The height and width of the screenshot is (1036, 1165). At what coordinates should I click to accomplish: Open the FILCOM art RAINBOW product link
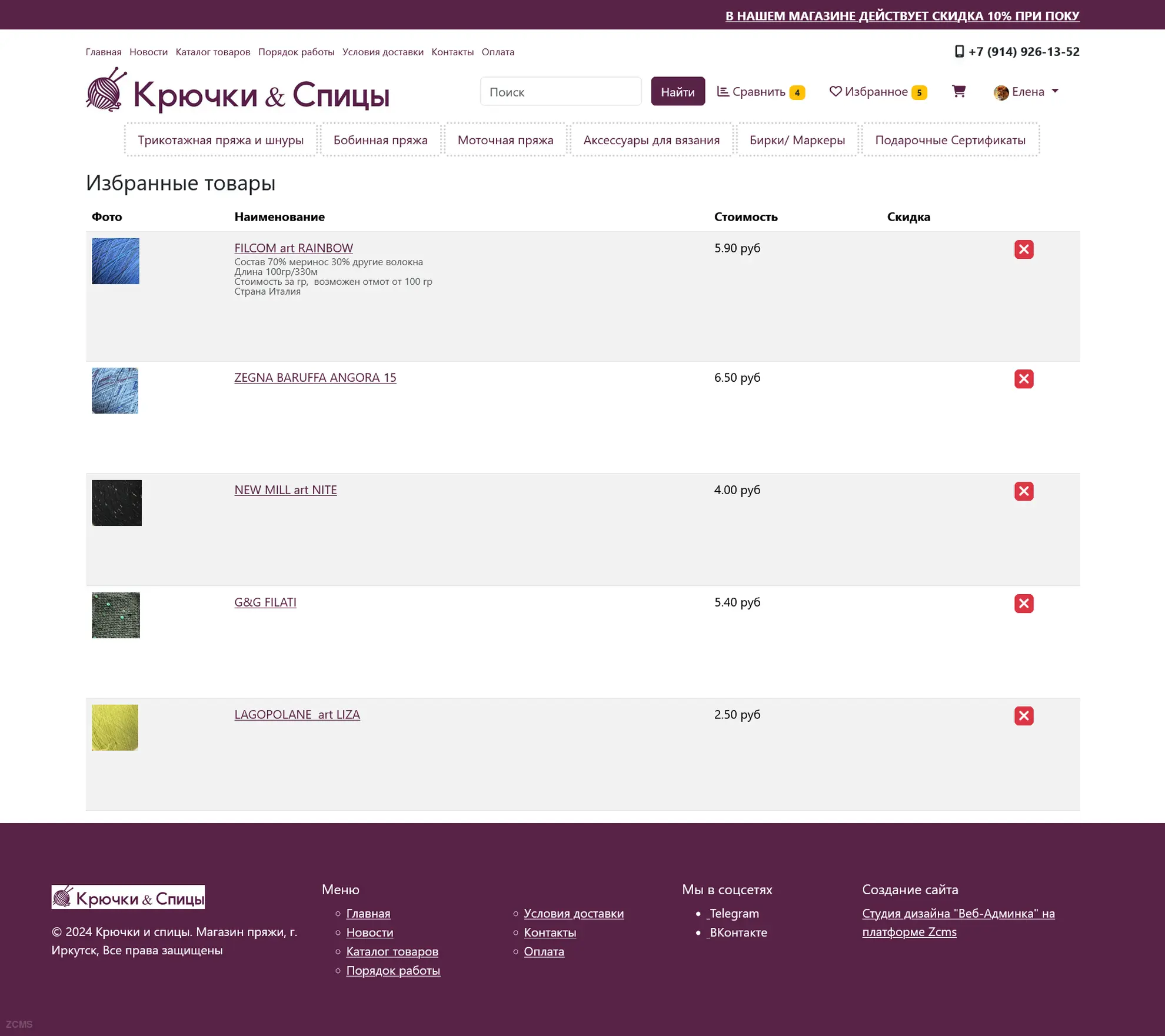293,248
